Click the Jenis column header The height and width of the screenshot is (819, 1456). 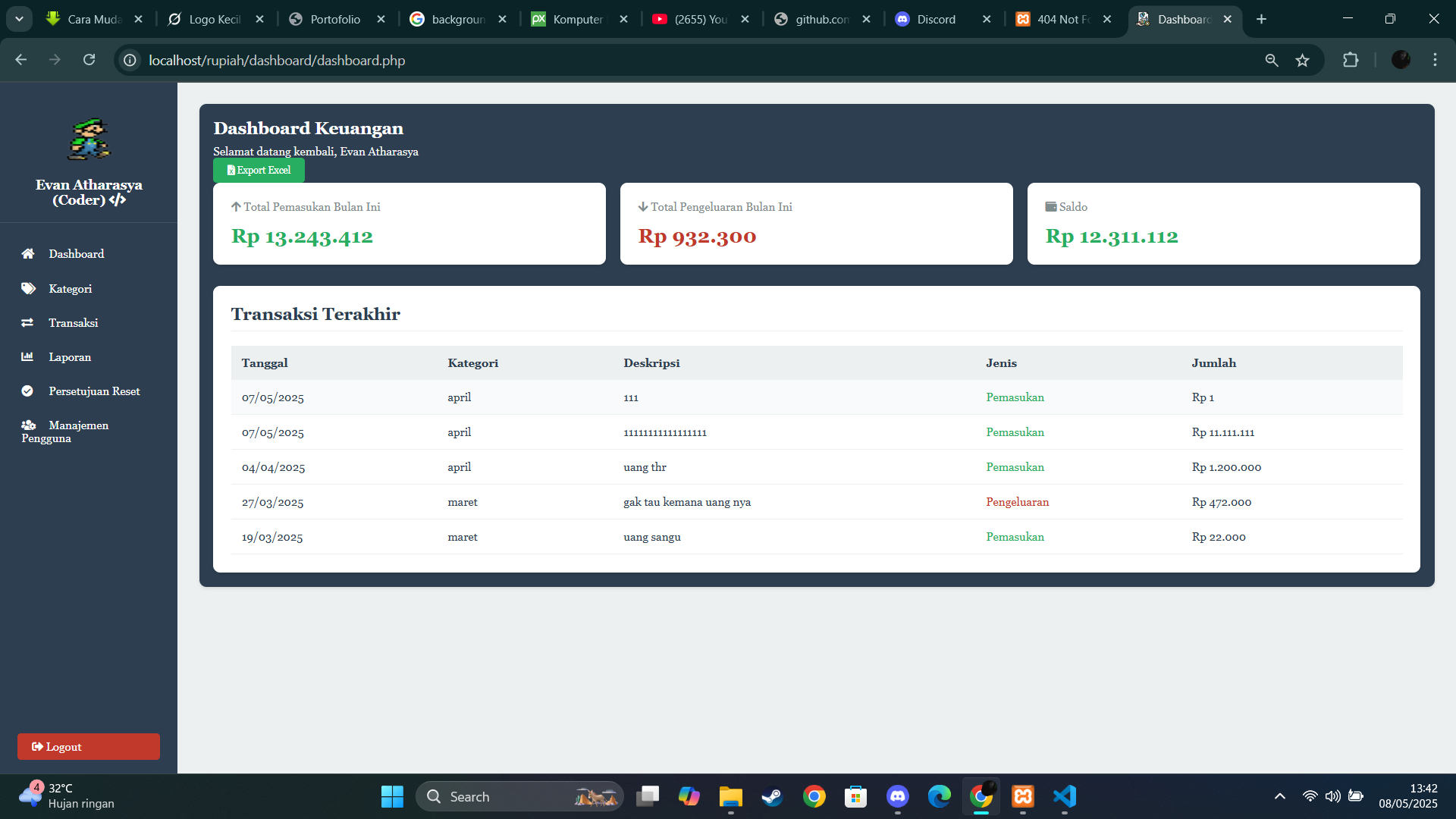point(1001,363)
